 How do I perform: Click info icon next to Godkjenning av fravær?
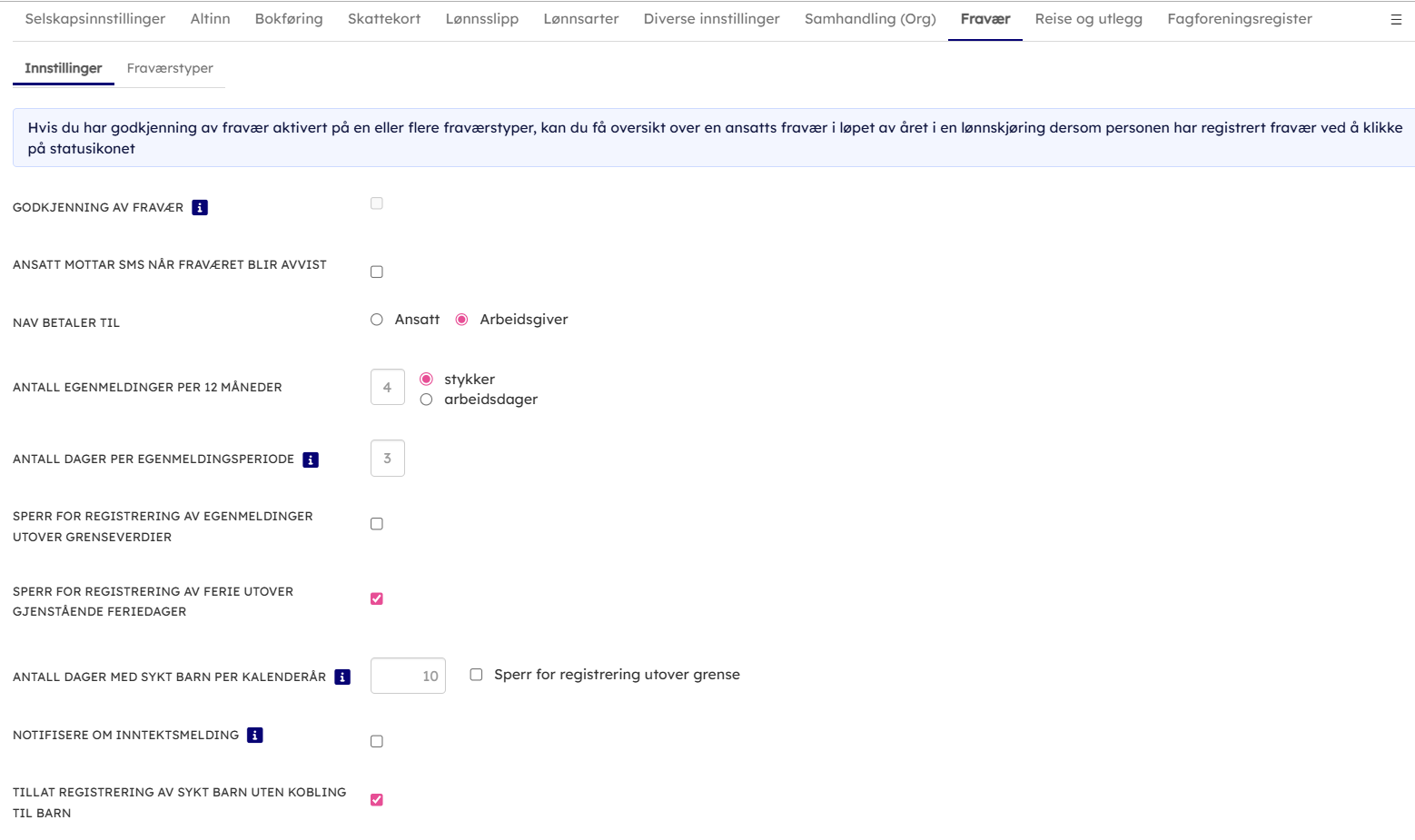point(200,208)
